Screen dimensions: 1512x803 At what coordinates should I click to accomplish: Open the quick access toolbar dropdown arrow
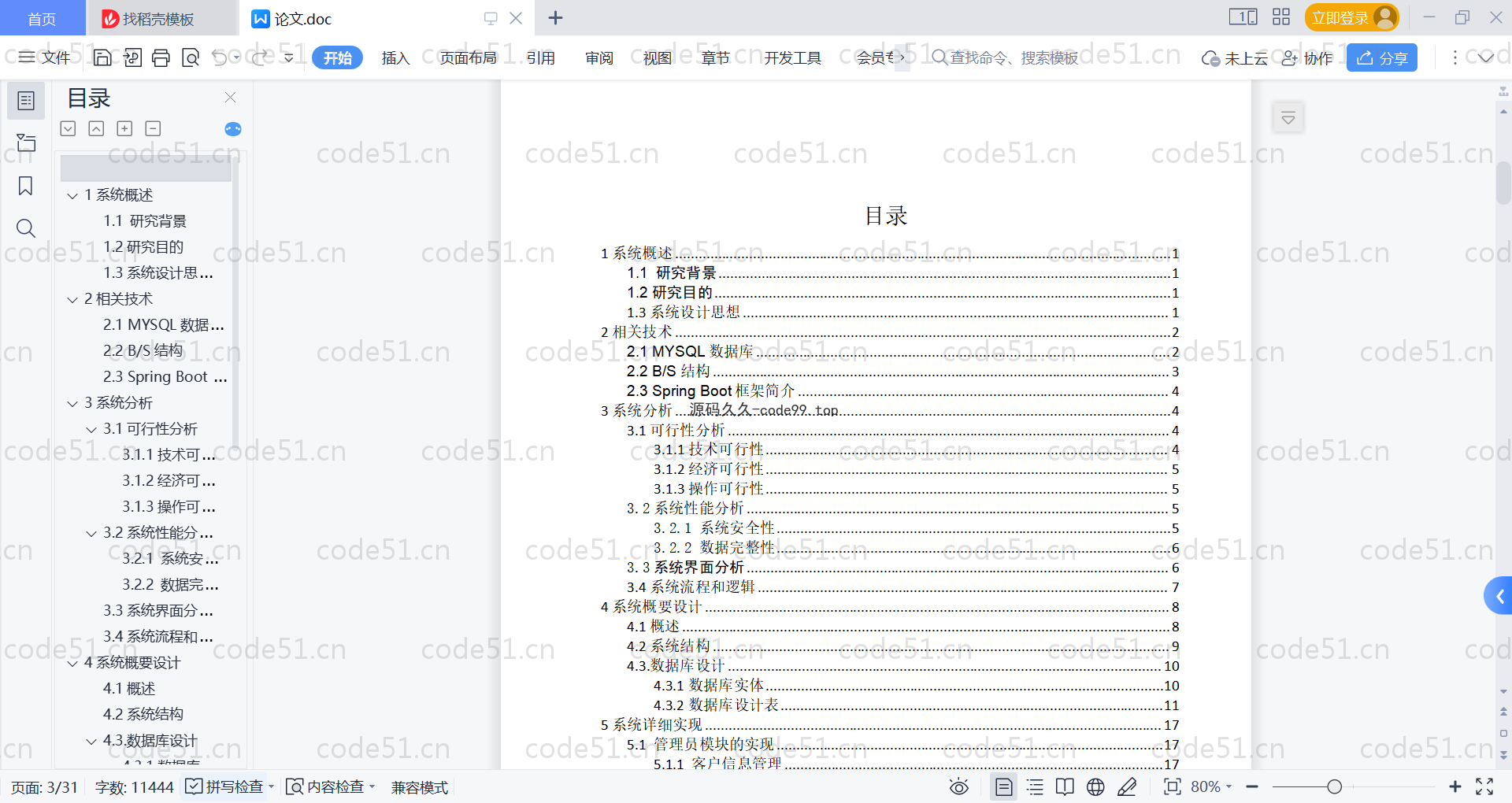[289, 57]
